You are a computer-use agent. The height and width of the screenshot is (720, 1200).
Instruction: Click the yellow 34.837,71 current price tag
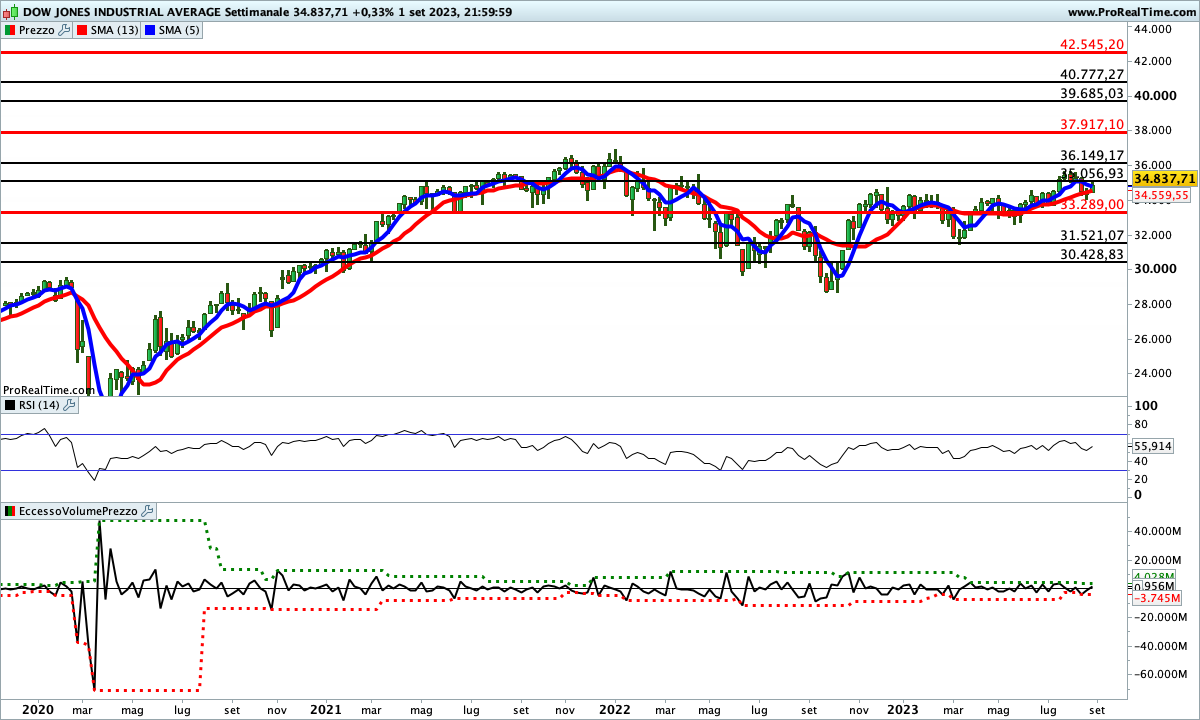coord(1164,177)
